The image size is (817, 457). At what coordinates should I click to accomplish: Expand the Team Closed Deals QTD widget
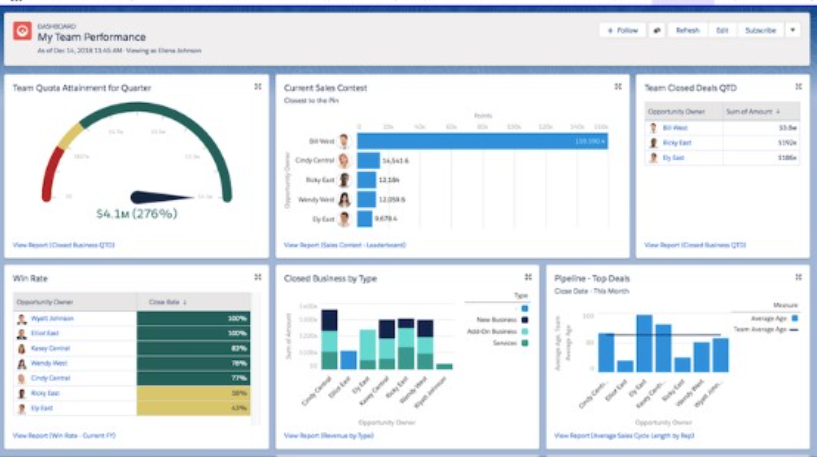point(798,87)
